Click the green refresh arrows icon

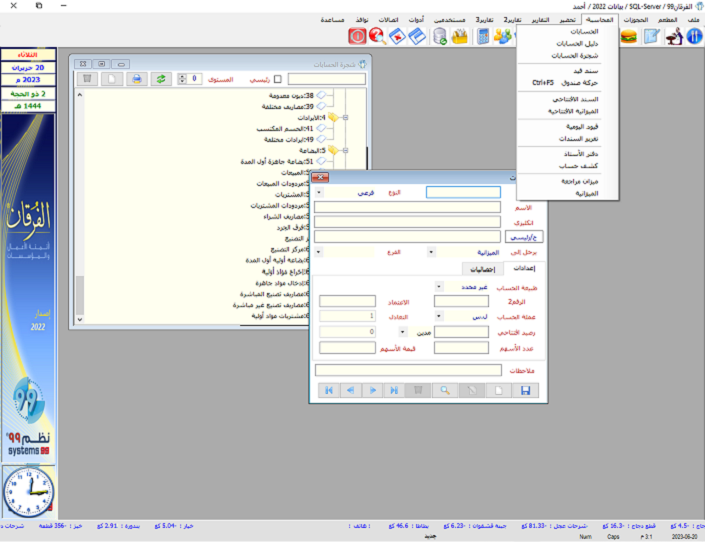[160, 78]
